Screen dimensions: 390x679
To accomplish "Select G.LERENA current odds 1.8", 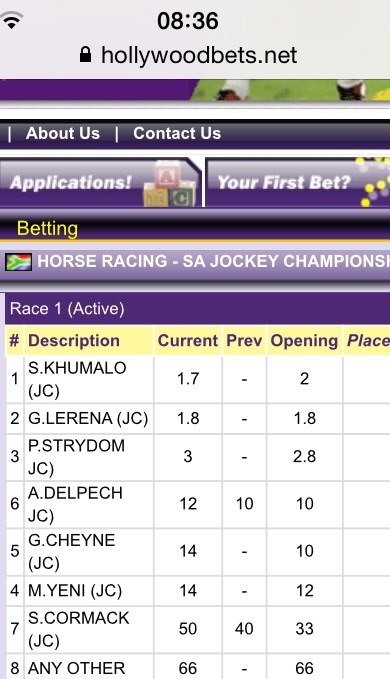I will (188, 418).
